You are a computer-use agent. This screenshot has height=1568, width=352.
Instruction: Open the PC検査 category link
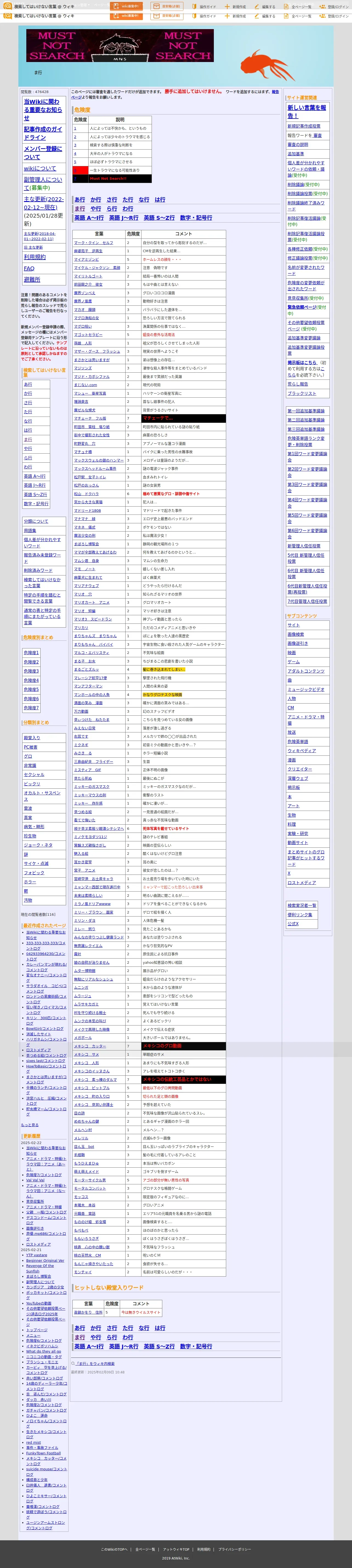click(x=30, y=747)
